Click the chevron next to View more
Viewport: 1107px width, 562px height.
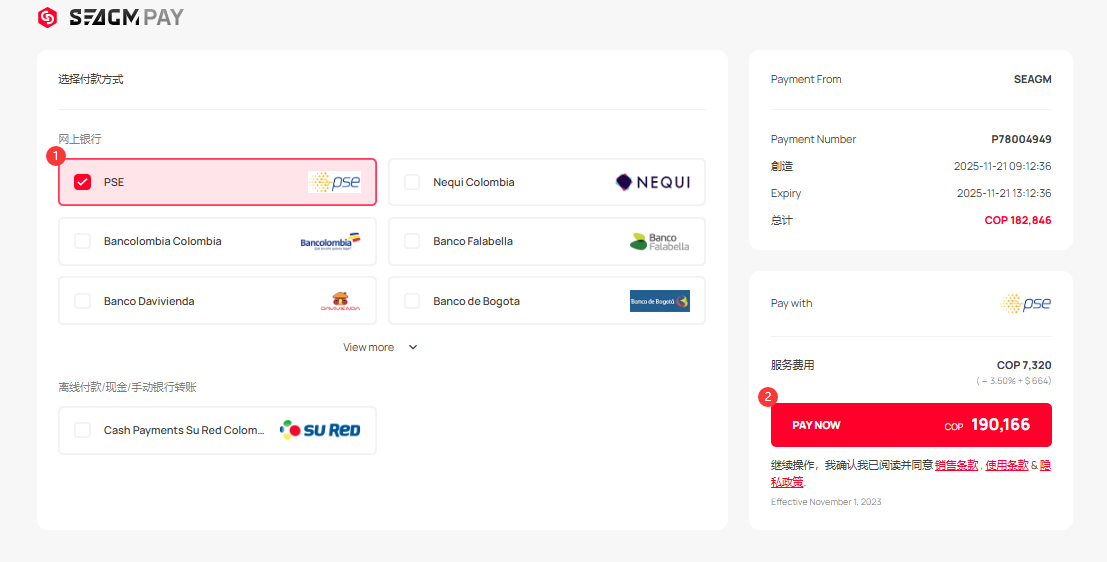[x=413, y=347]
